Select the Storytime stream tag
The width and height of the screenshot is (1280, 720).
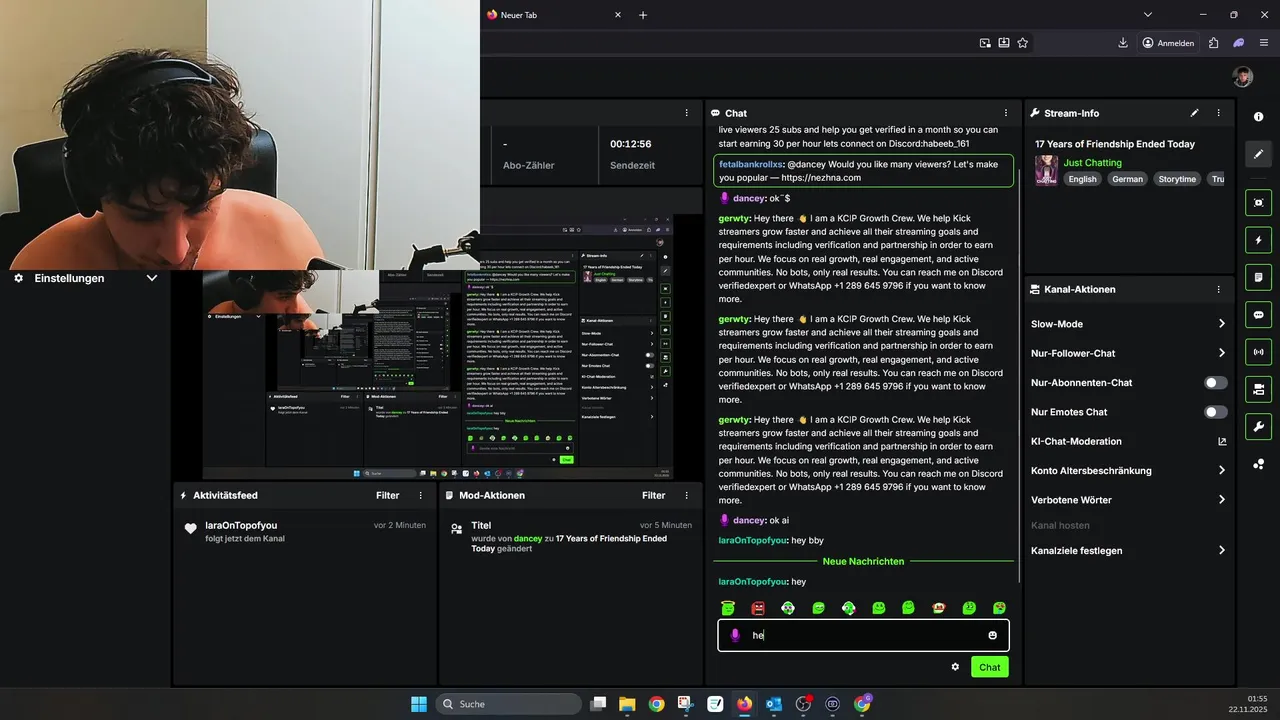coord(1177,179)
